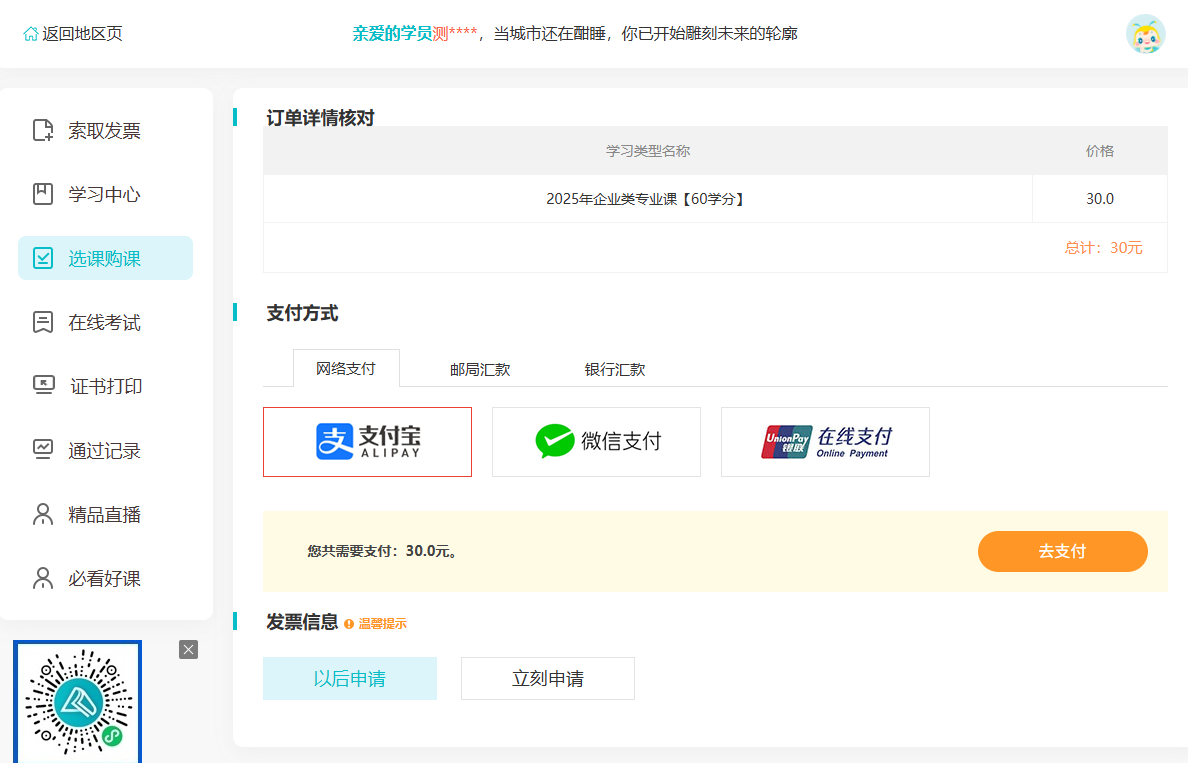
Task: Select UnionPay 在线支付 payment option
Action: [x=825, y=442]
